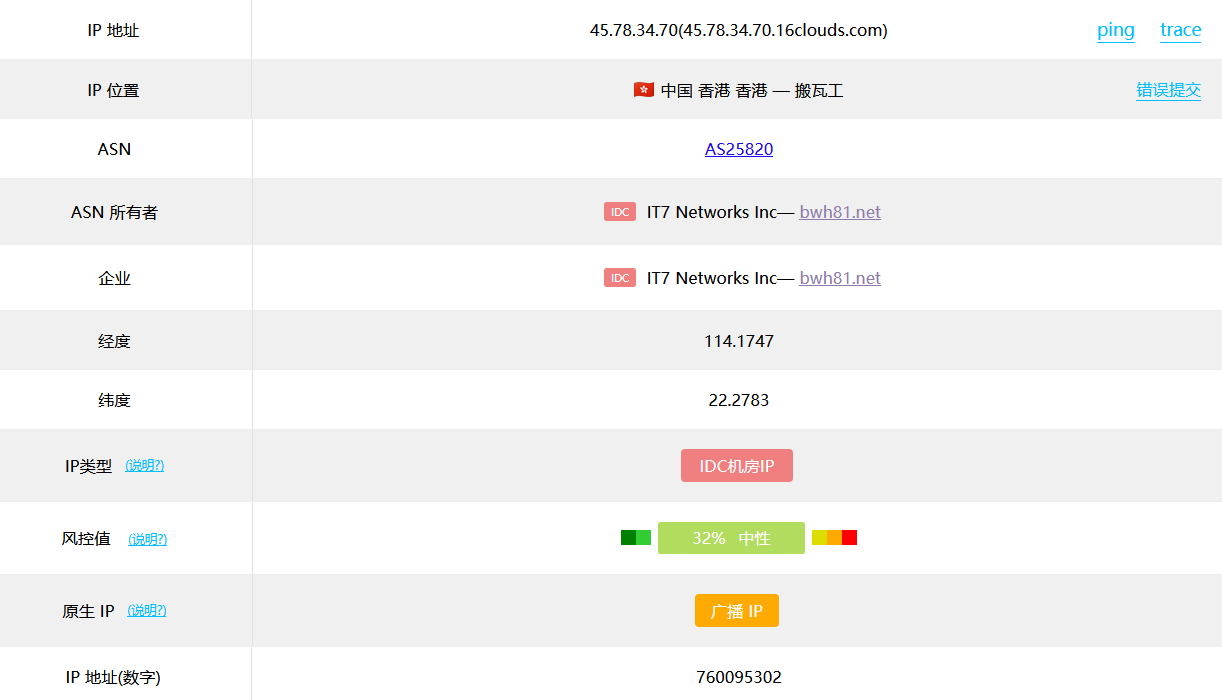The image size is (1222, 700).
Task: Click the red risk scale swatch
Action: point(850,538)
